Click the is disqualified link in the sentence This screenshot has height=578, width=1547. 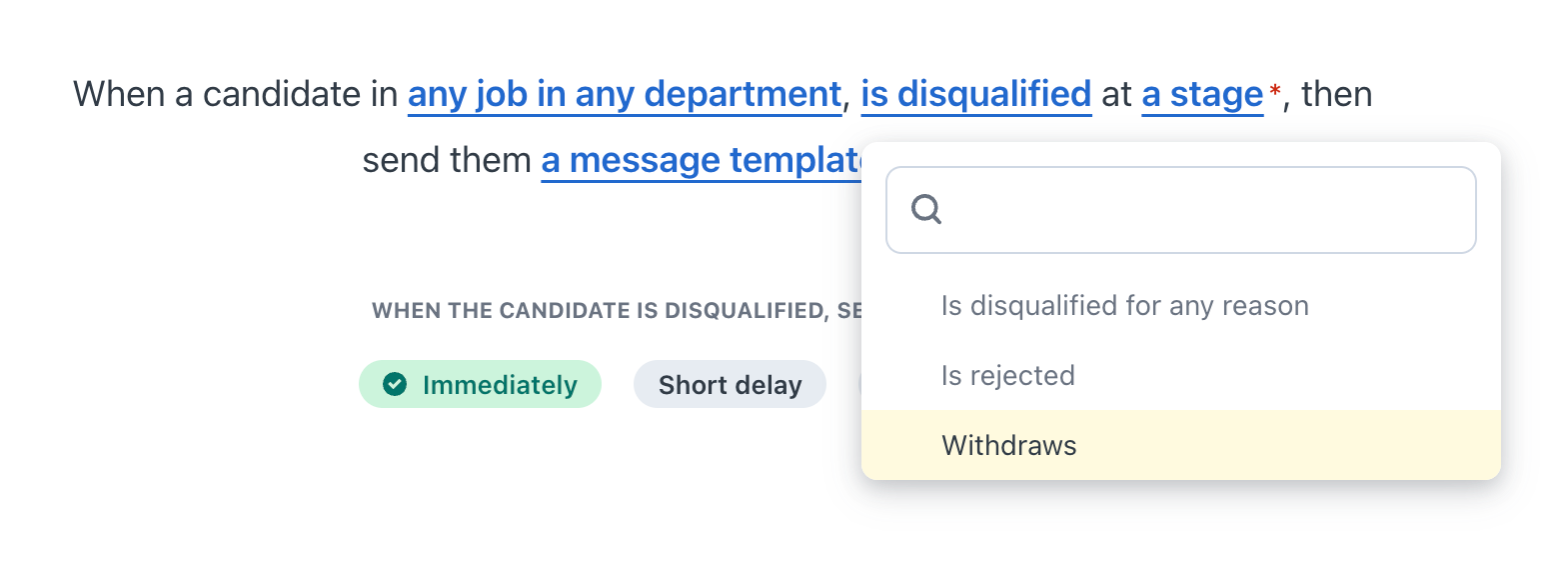click(976, 94)
